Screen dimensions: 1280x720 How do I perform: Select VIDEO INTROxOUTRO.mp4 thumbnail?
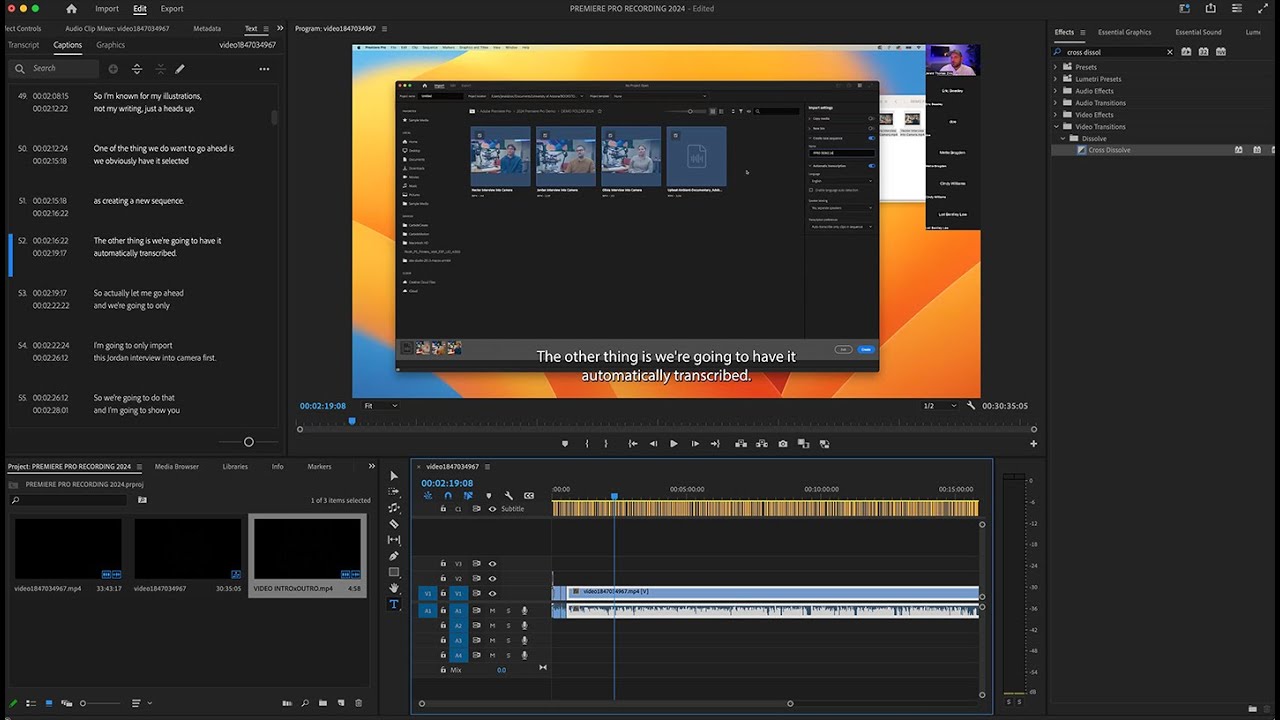(307, 548)
